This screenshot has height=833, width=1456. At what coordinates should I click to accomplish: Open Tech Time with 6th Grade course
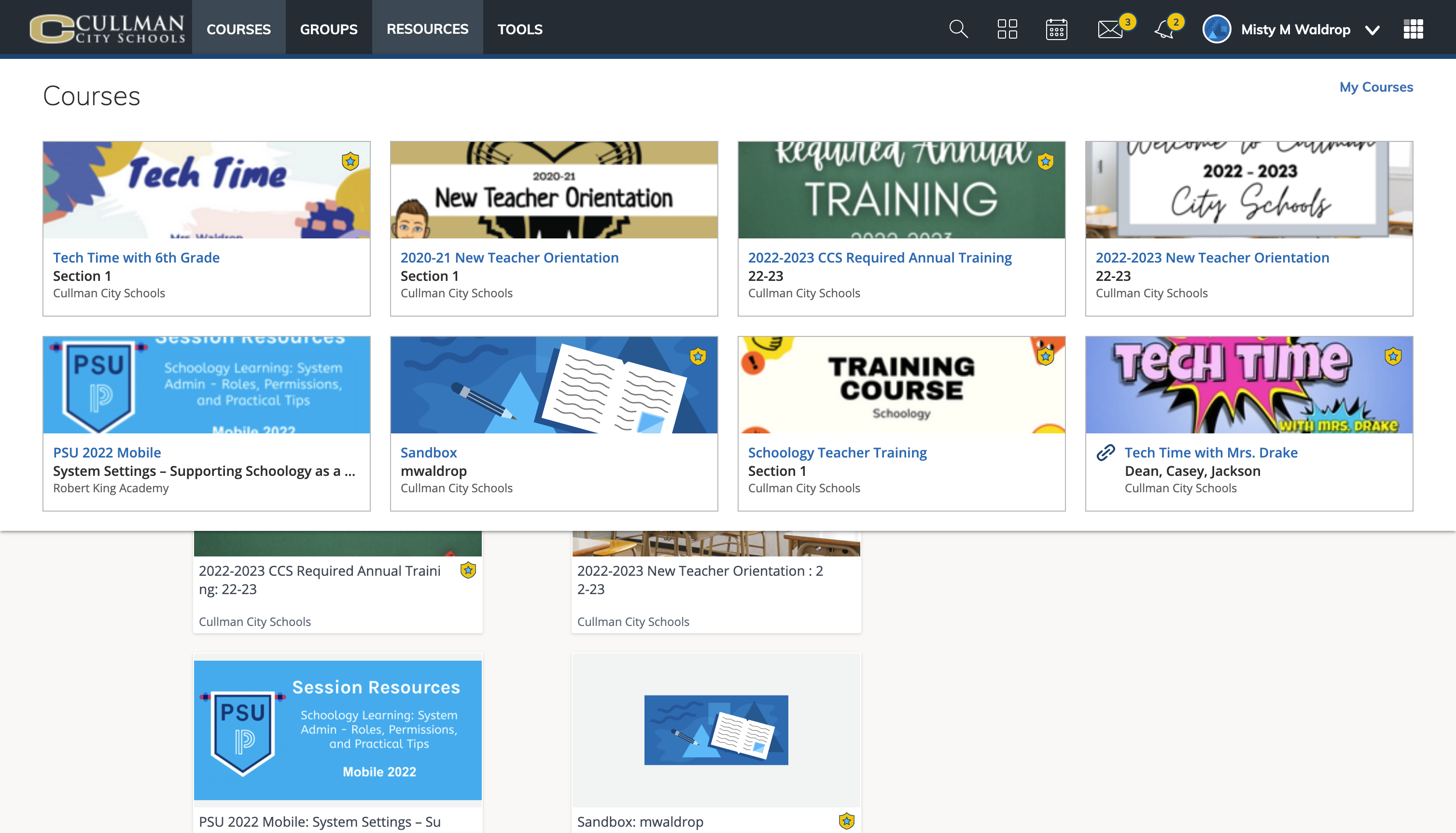click(136, 257)
